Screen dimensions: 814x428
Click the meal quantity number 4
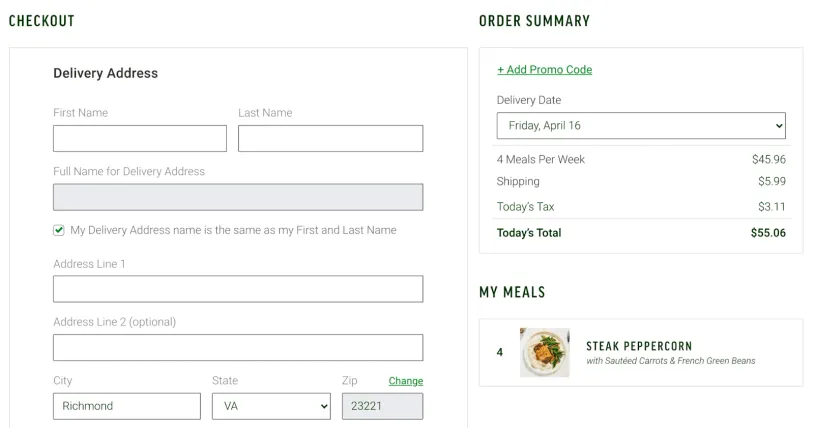coord(500,352)
